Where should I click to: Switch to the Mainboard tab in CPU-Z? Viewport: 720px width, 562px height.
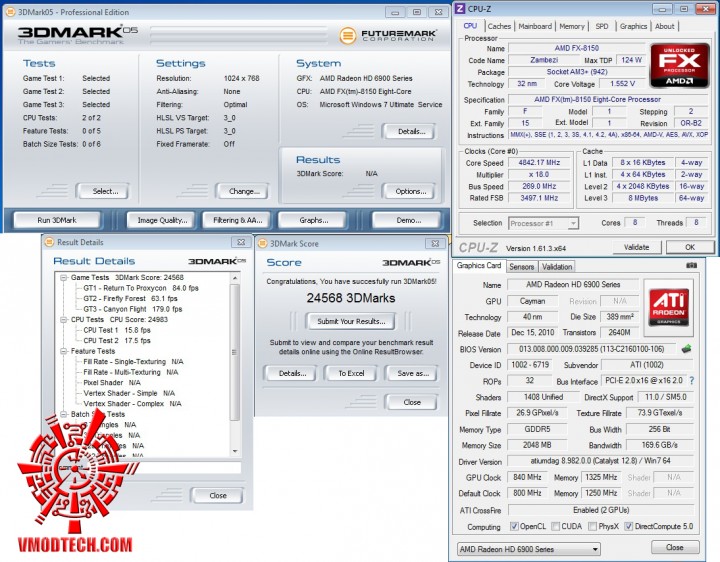coord(535,26)
